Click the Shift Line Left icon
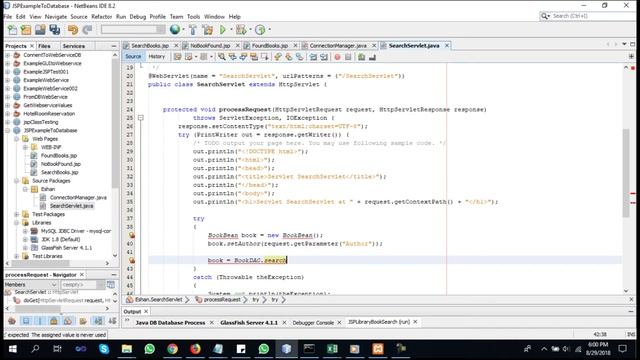 point(313,57)
